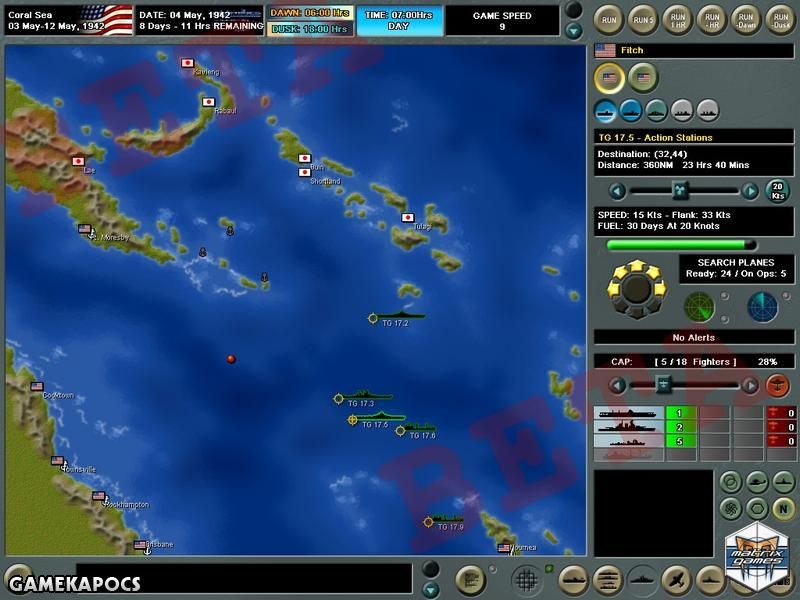The image size is (800, 600).
Task: Increase CAP fighters with right arrow
Action: (x=750, y=385)
